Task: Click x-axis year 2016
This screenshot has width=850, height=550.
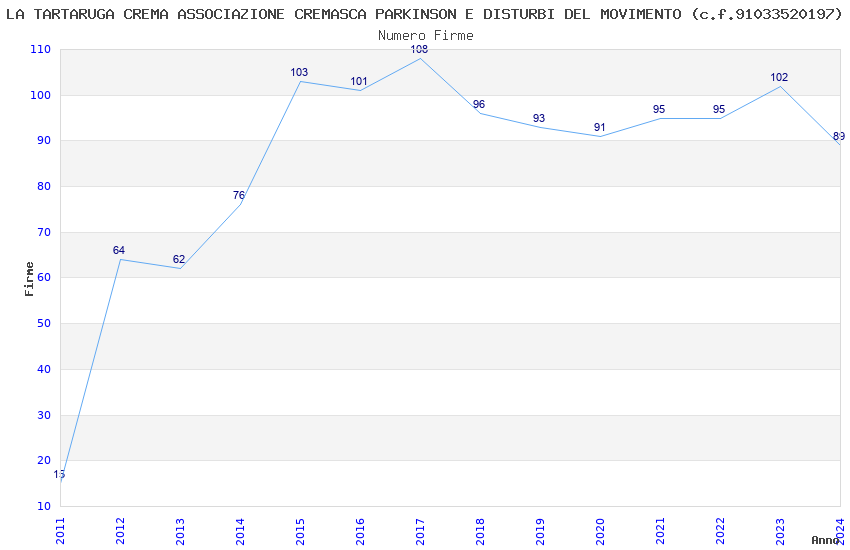Action: (x=360, y=532)
